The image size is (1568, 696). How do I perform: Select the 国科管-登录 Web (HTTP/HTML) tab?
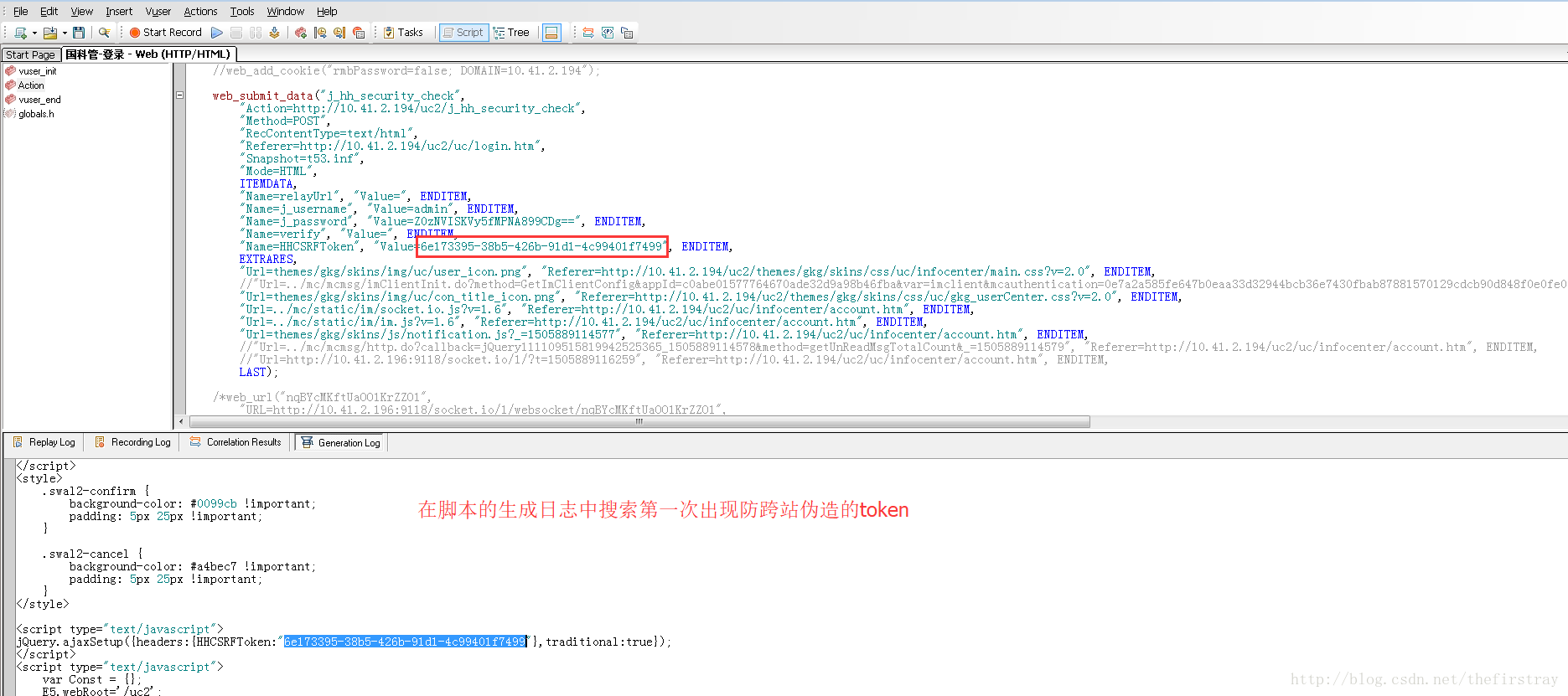[x=147, y=54]
